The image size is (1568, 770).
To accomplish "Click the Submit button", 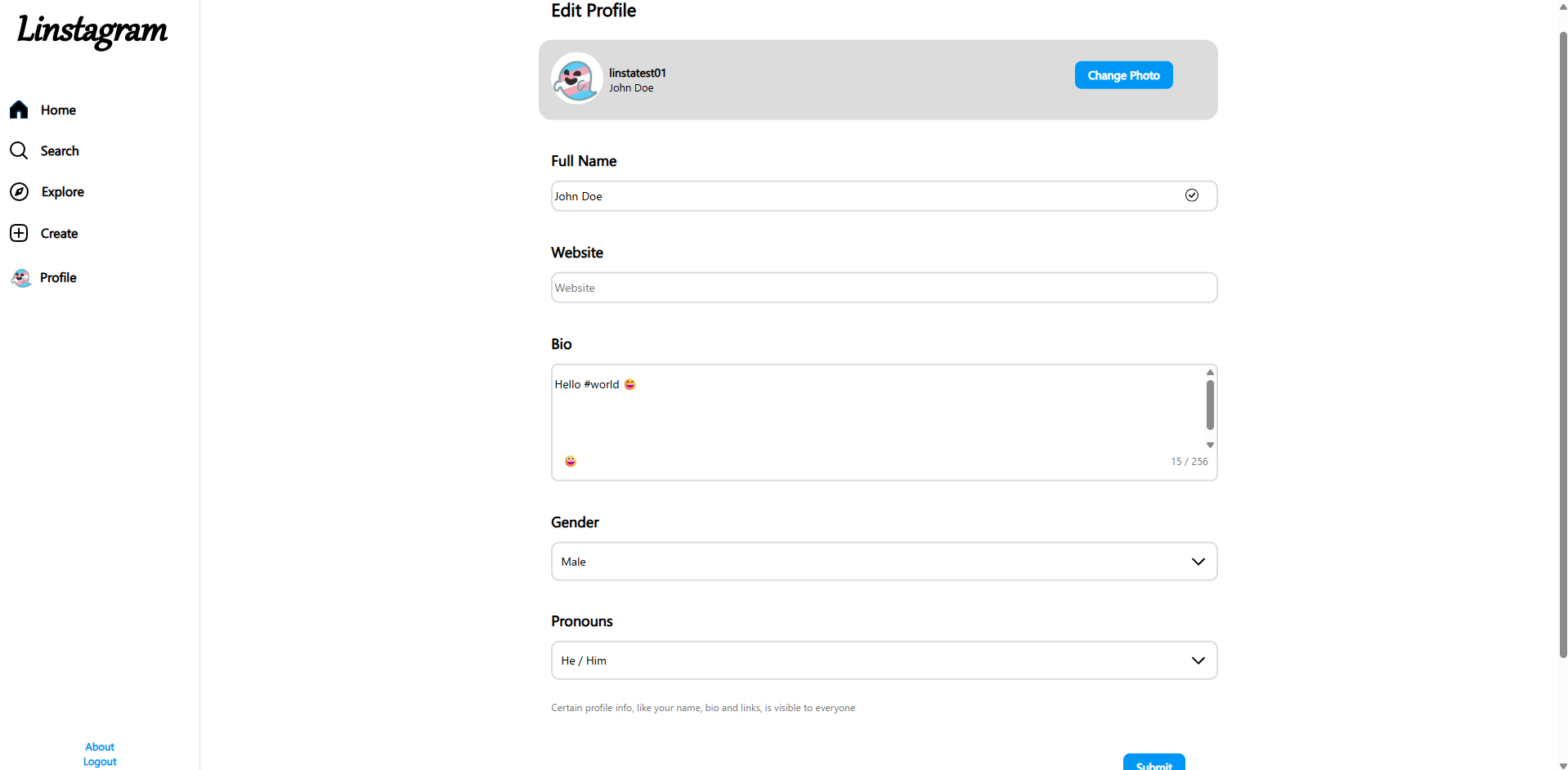I will click(1154, 765).
